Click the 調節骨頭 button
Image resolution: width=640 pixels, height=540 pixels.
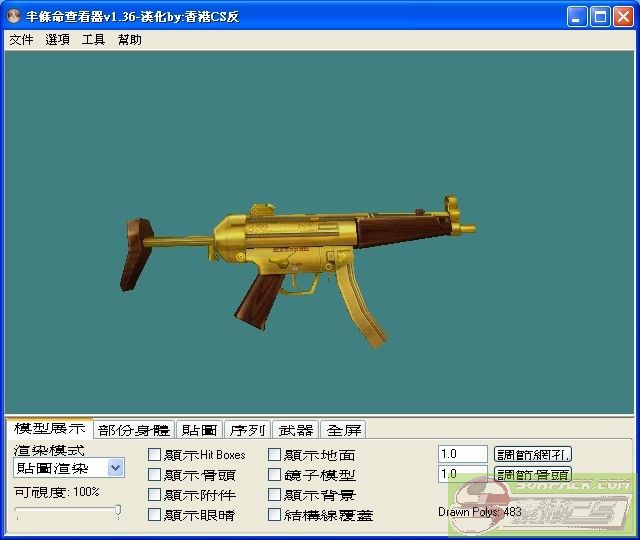click(x=533, y=475)
